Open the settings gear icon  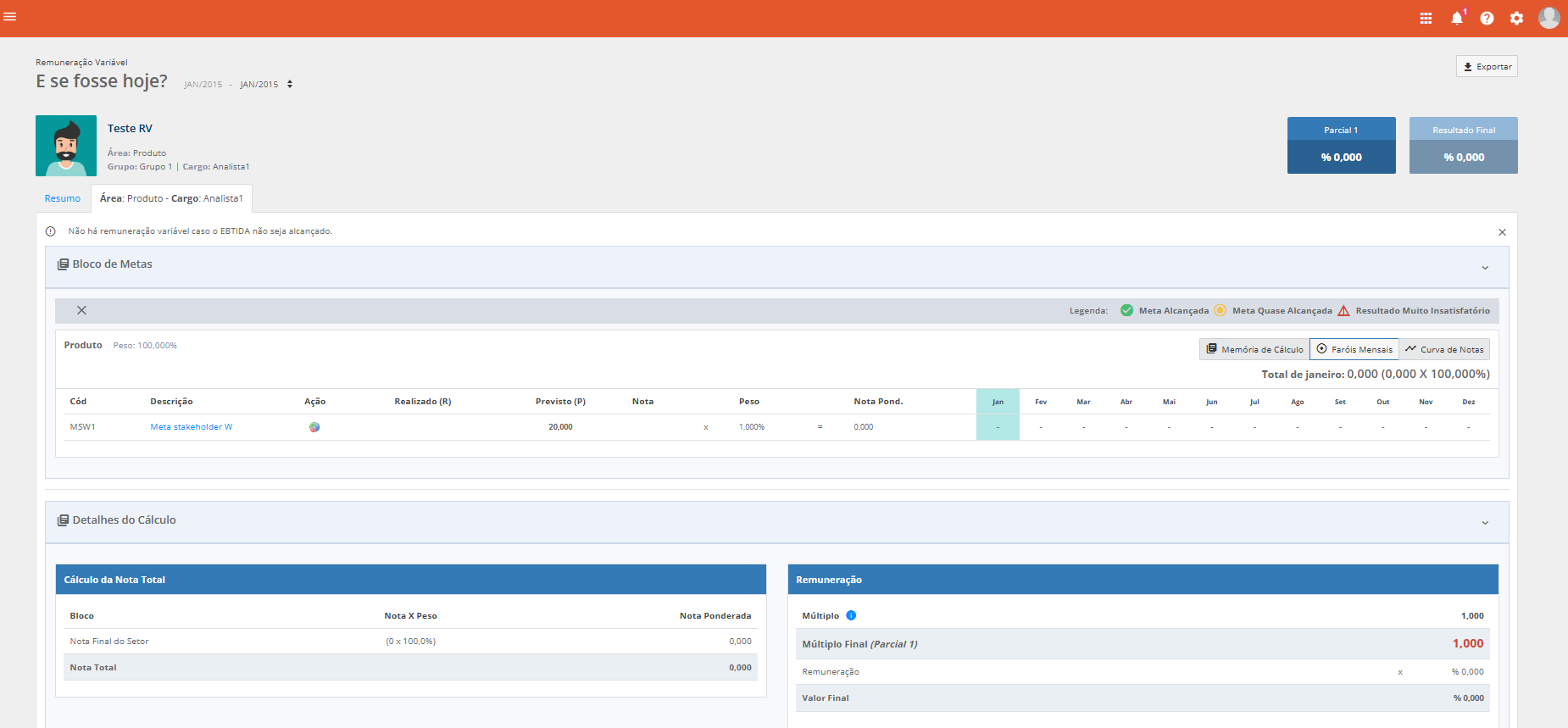click(1516, 18)
